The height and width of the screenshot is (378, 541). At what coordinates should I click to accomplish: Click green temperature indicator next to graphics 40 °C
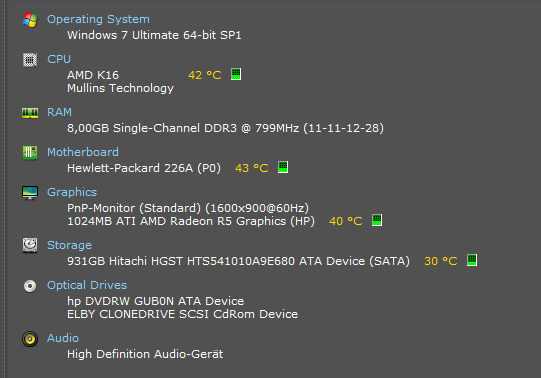click(377, 220)
